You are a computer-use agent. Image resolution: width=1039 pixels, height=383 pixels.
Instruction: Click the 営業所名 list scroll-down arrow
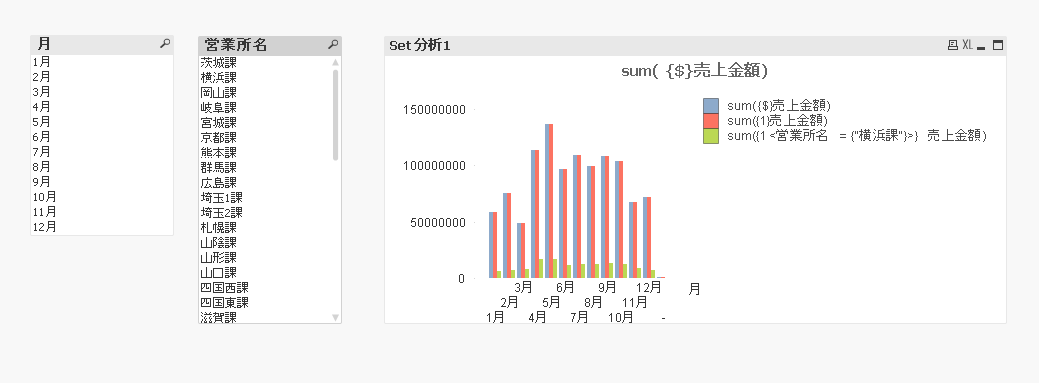pyautogui.click(x=335, y=317)
